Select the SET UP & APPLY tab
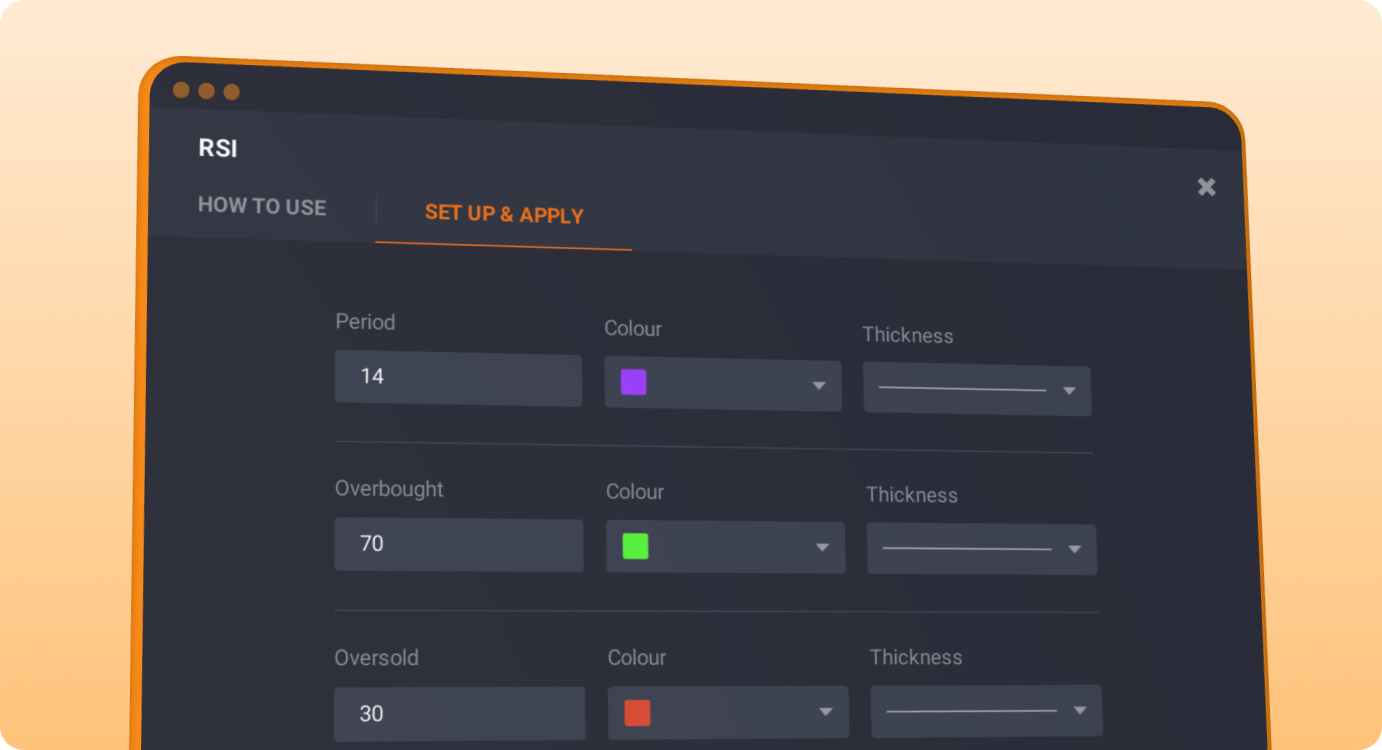This screenshot has width=1382, height=750. point(504,214)
